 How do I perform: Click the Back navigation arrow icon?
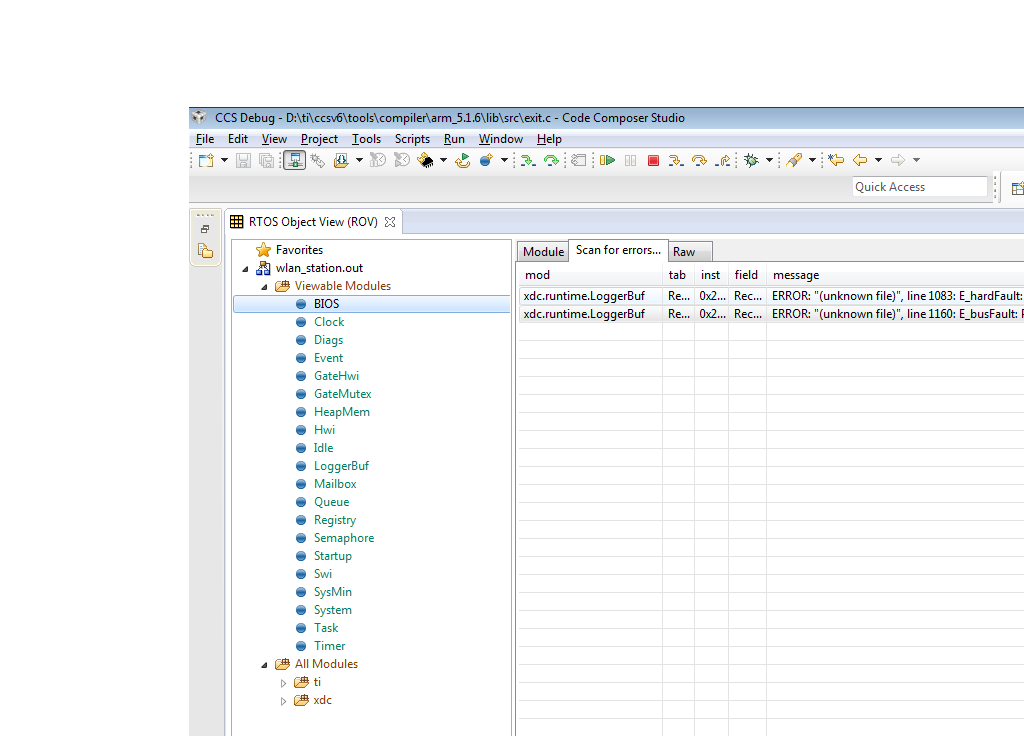[x=860, y=160]
